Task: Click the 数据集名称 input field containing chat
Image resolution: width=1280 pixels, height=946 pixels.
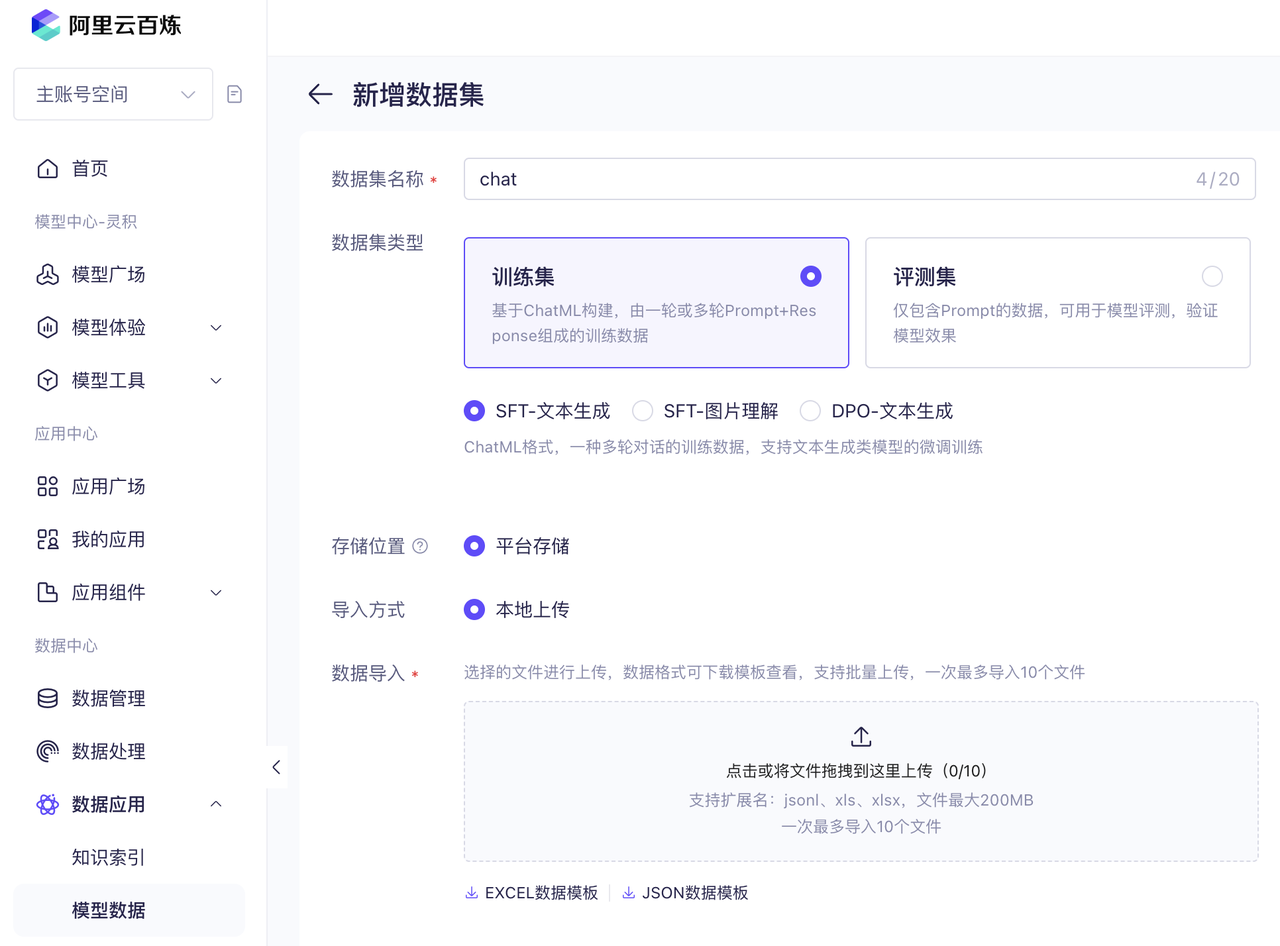Action: pos(859,179)
